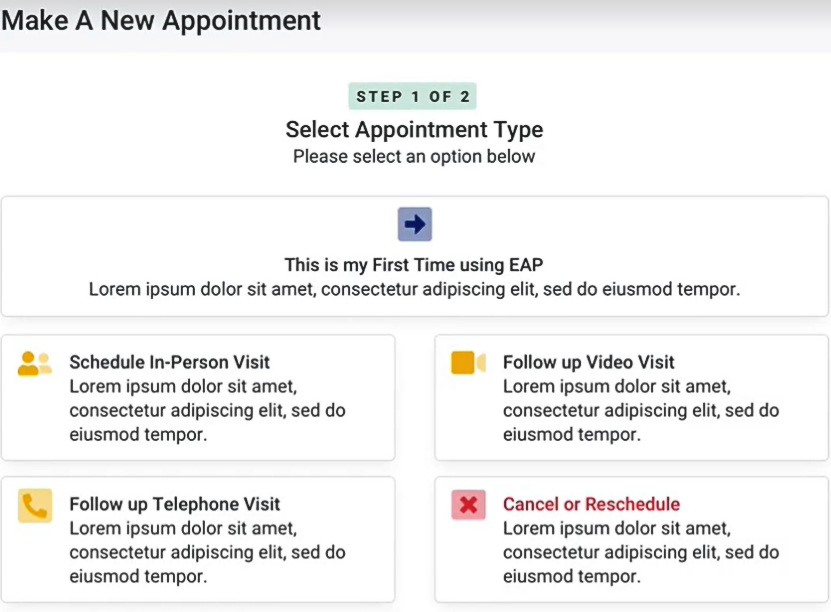Pick the Follow up Video Visit title
831x612 pixels.
tap(588, 362)
